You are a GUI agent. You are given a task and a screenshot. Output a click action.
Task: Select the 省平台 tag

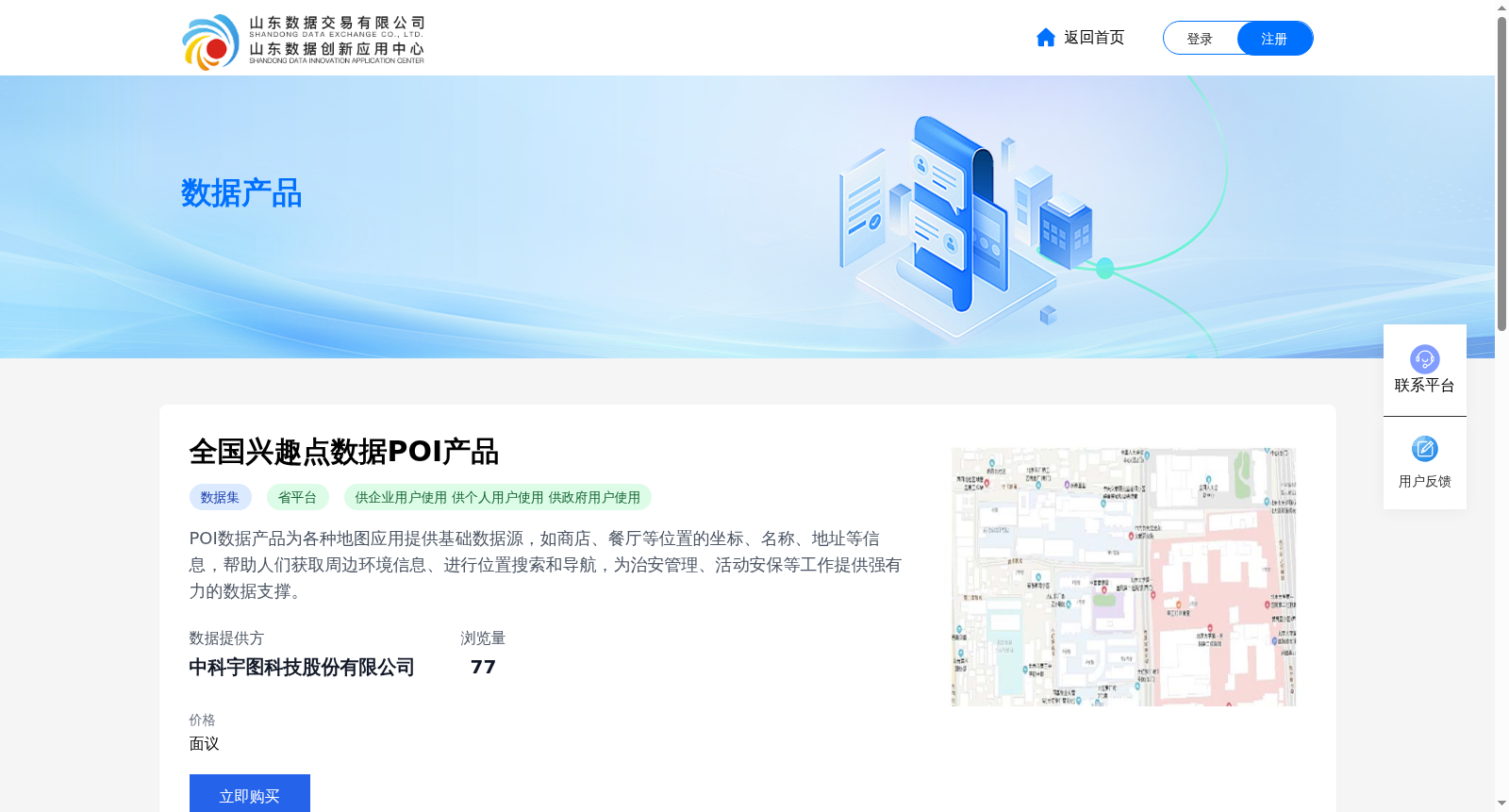[x=297, y=497]
